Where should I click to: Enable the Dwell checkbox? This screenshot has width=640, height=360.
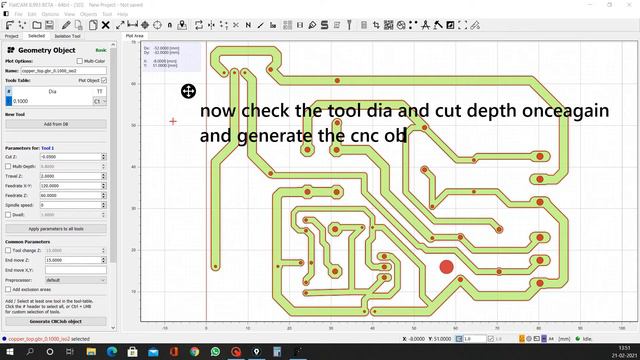[8, 215]
